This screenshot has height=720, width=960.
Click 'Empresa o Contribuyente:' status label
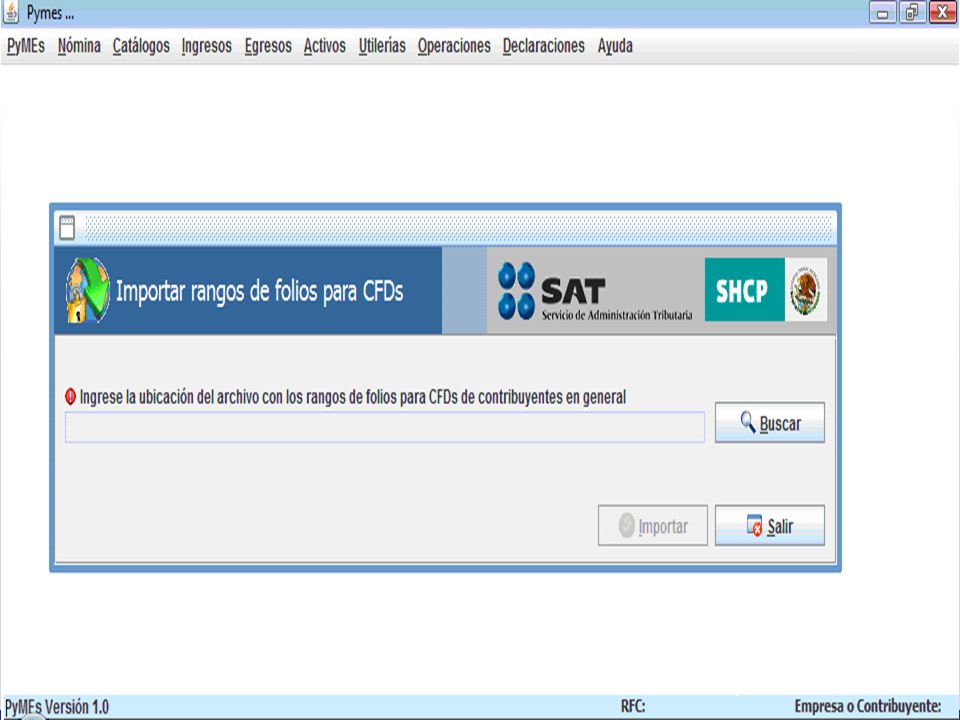(868, 706)
